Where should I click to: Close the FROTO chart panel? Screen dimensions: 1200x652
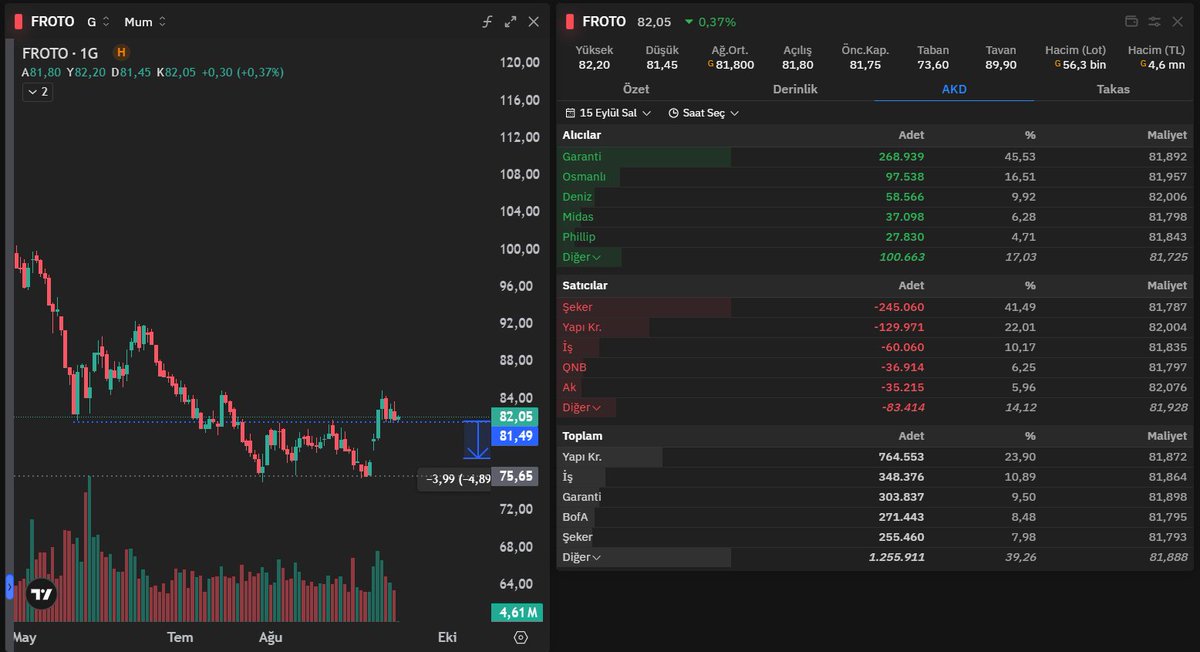click(x=533, y=21)
